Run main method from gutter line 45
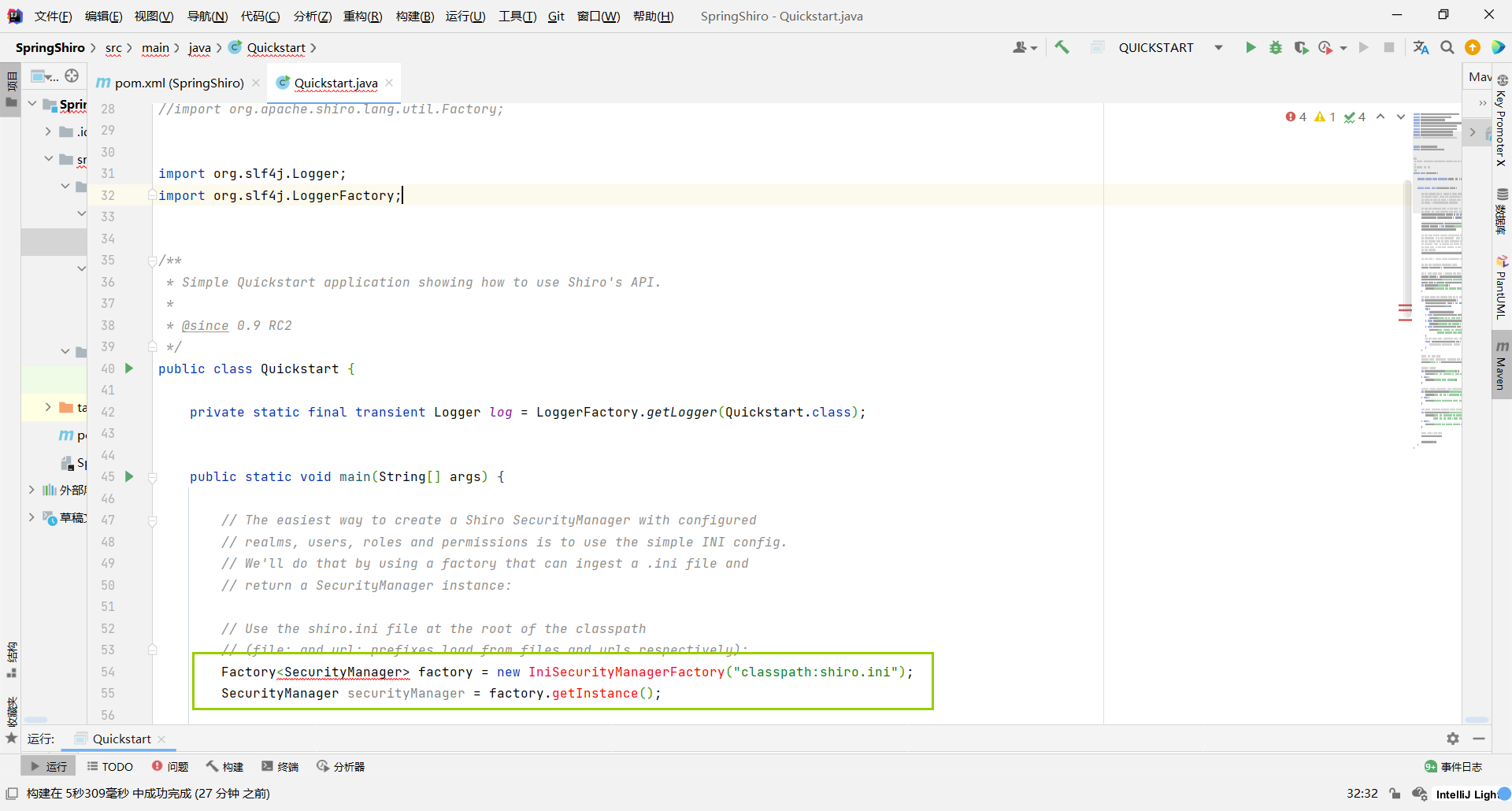 pyautogui.click(x=129, y=476)
